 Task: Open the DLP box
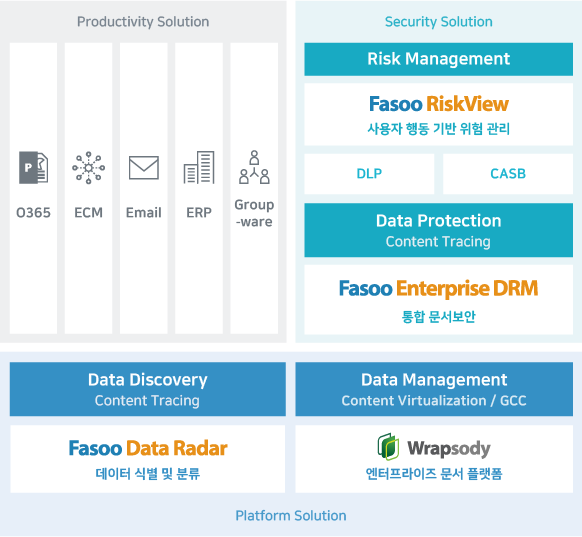369,174
